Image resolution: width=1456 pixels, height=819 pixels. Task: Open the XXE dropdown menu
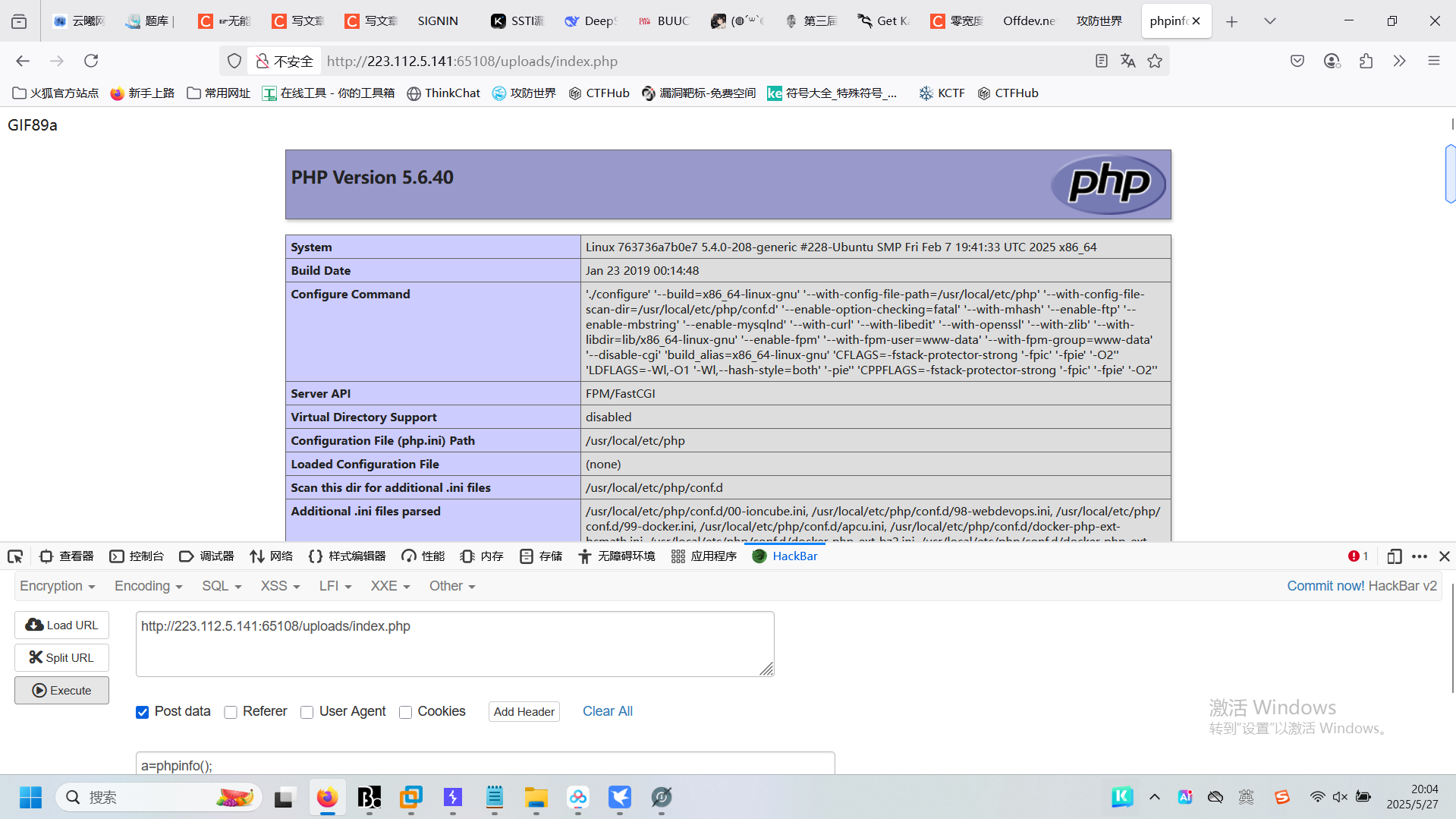point(391,586)
